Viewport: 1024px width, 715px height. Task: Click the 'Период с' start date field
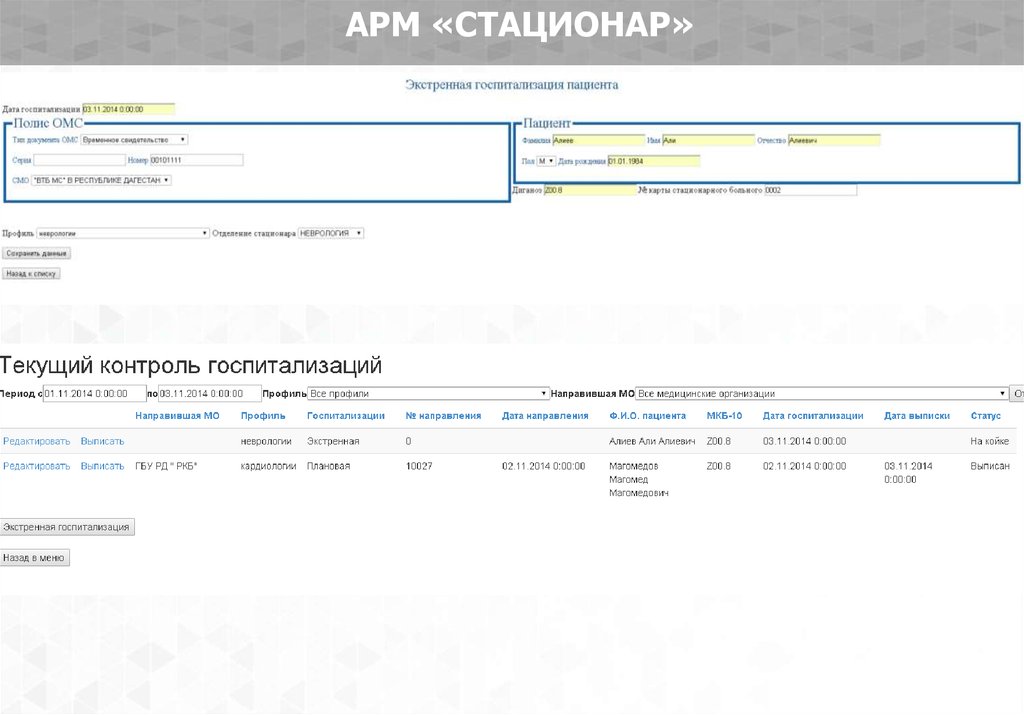[95, 394]
